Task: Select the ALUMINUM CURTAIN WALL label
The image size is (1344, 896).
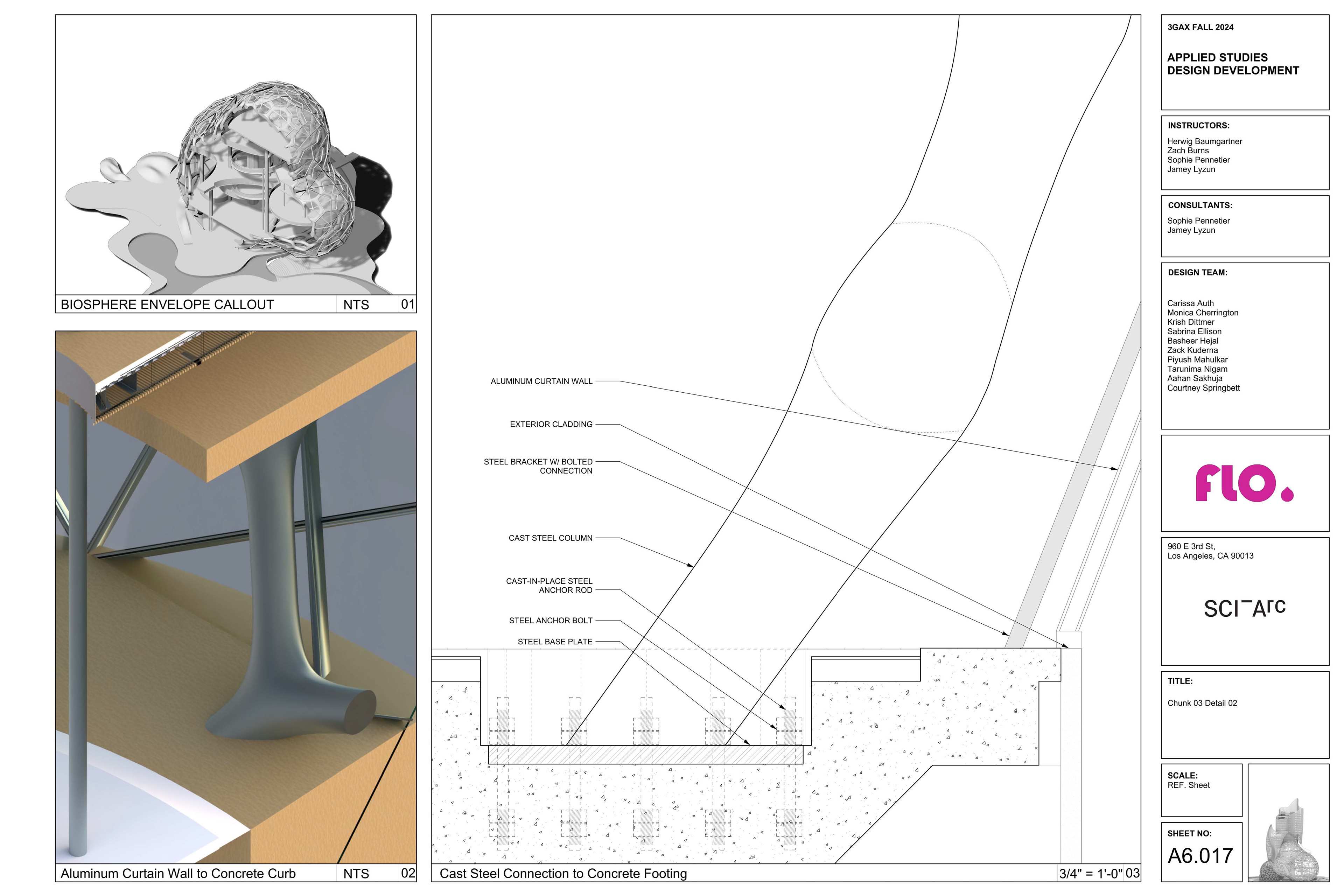Action: 541,381
